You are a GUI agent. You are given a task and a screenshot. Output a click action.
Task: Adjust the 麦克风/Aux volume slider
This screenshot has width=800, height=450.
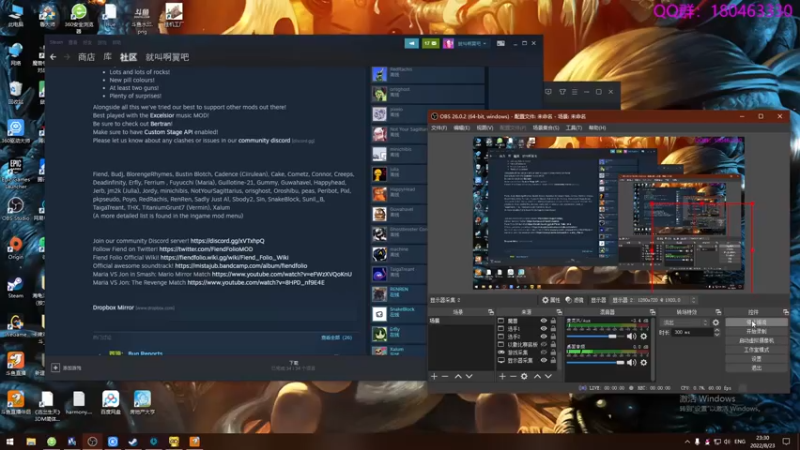pyautogui.click(x=595, y=337)
